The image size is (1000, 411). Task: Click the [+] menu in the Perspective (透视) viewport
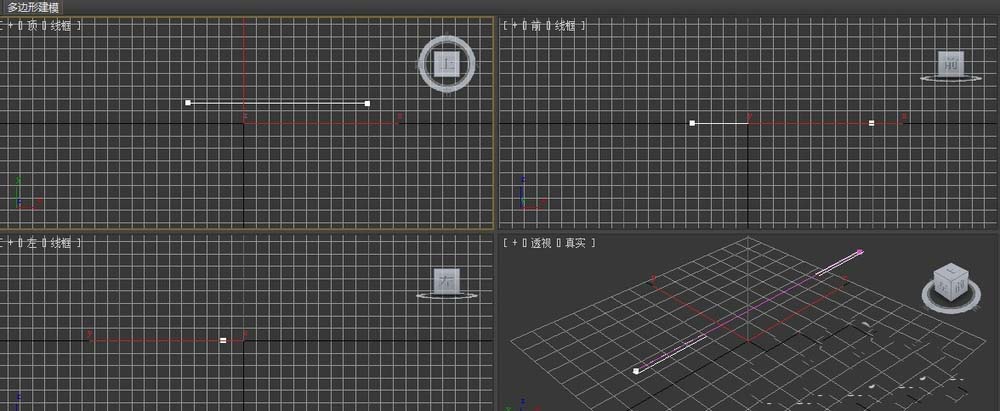pos(515,243)
